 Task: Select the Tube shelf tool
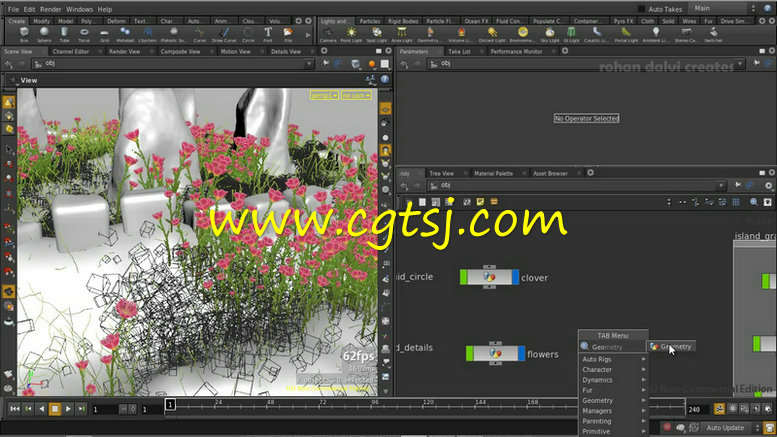tap(64, 34)
